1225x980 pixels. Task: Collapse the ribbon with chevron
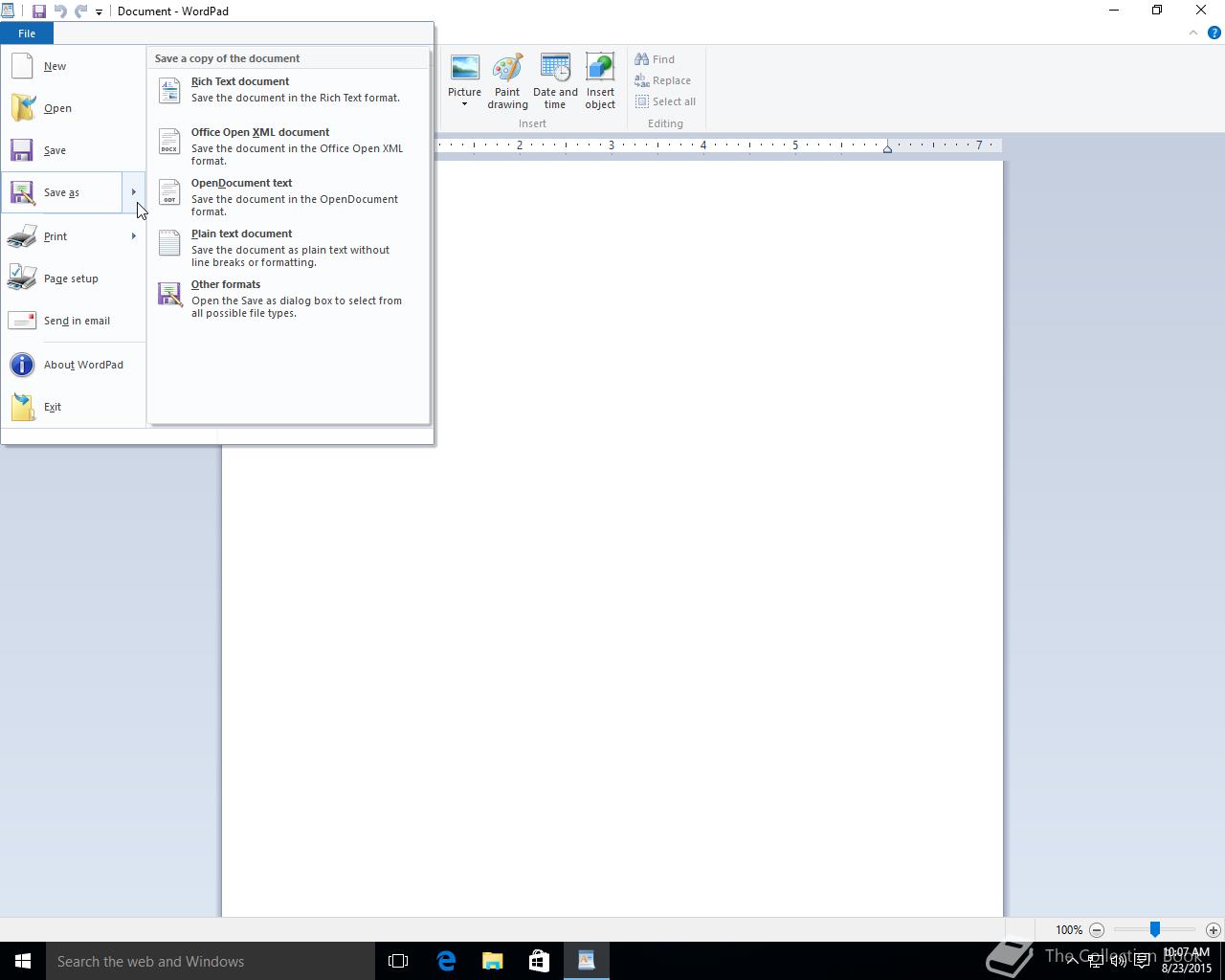click(x=1192, y=33)
